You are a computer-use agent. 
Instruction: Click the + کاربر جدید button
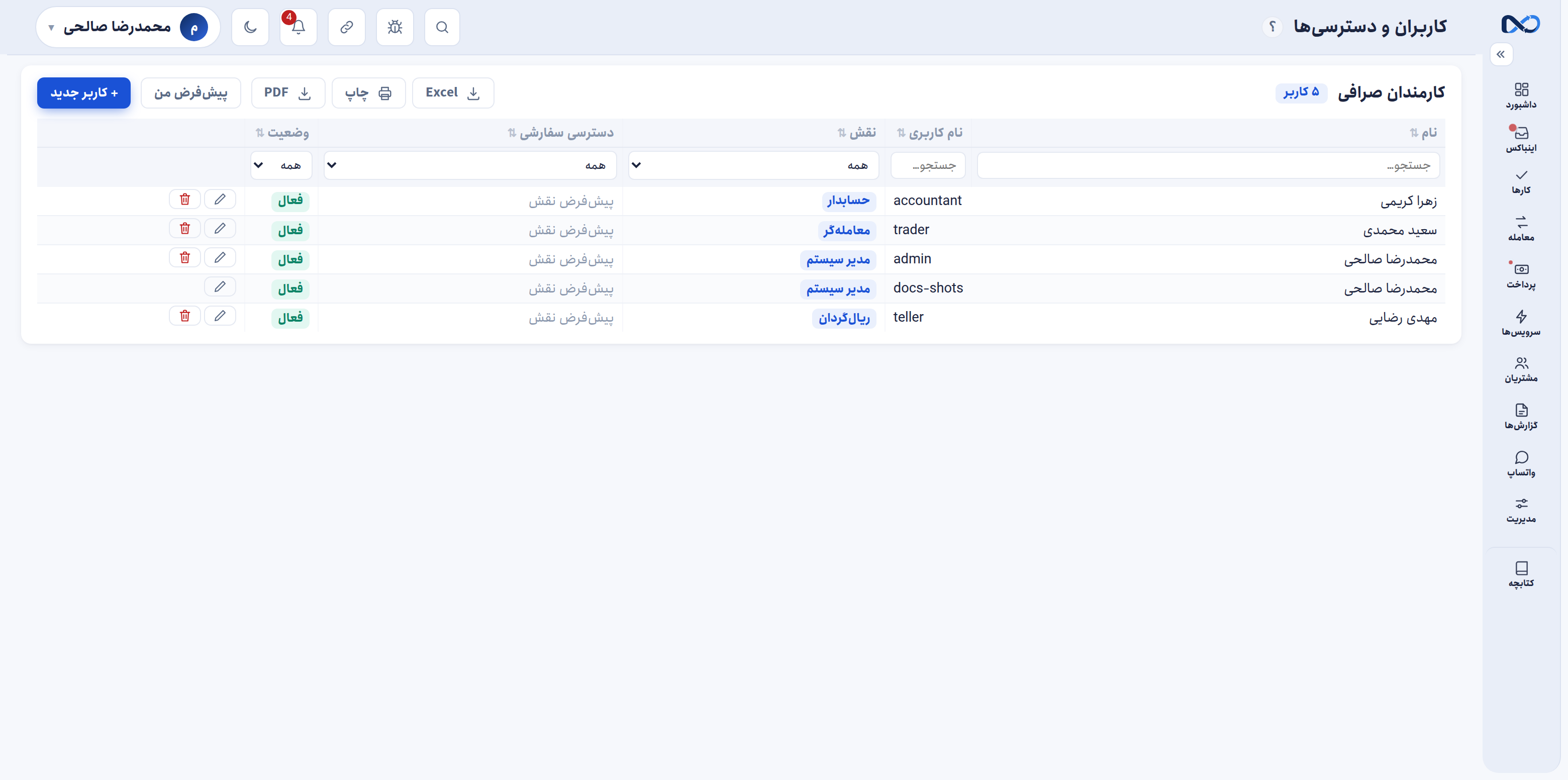84,92
